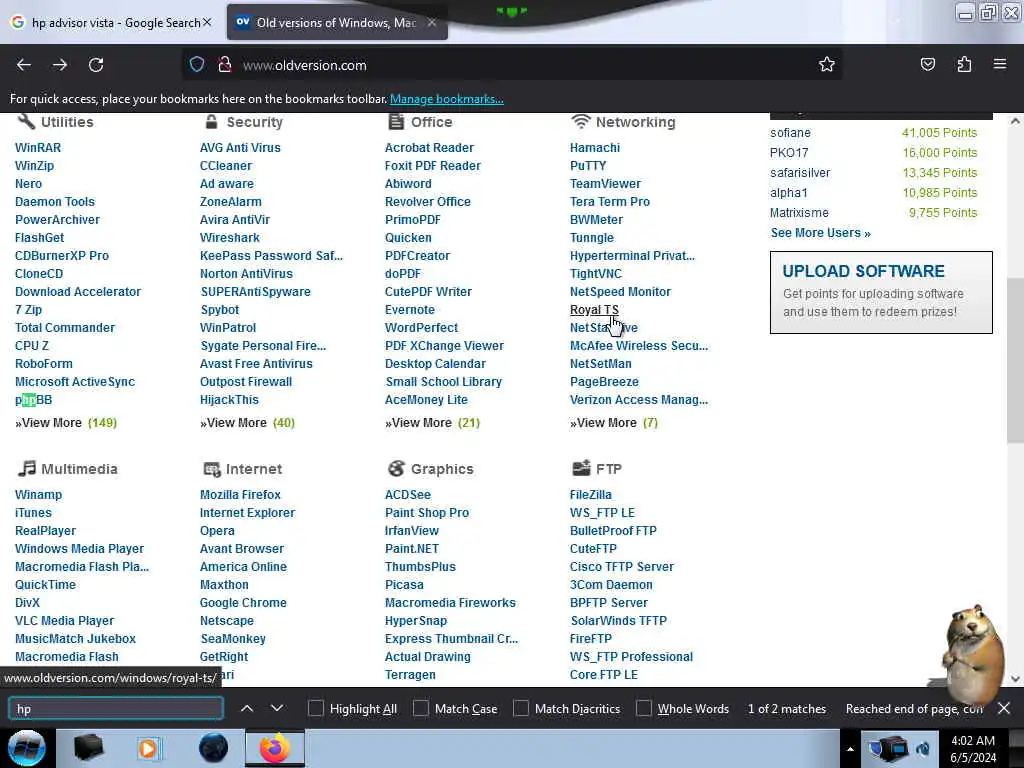Expand View More under Office

coord(432,423)
